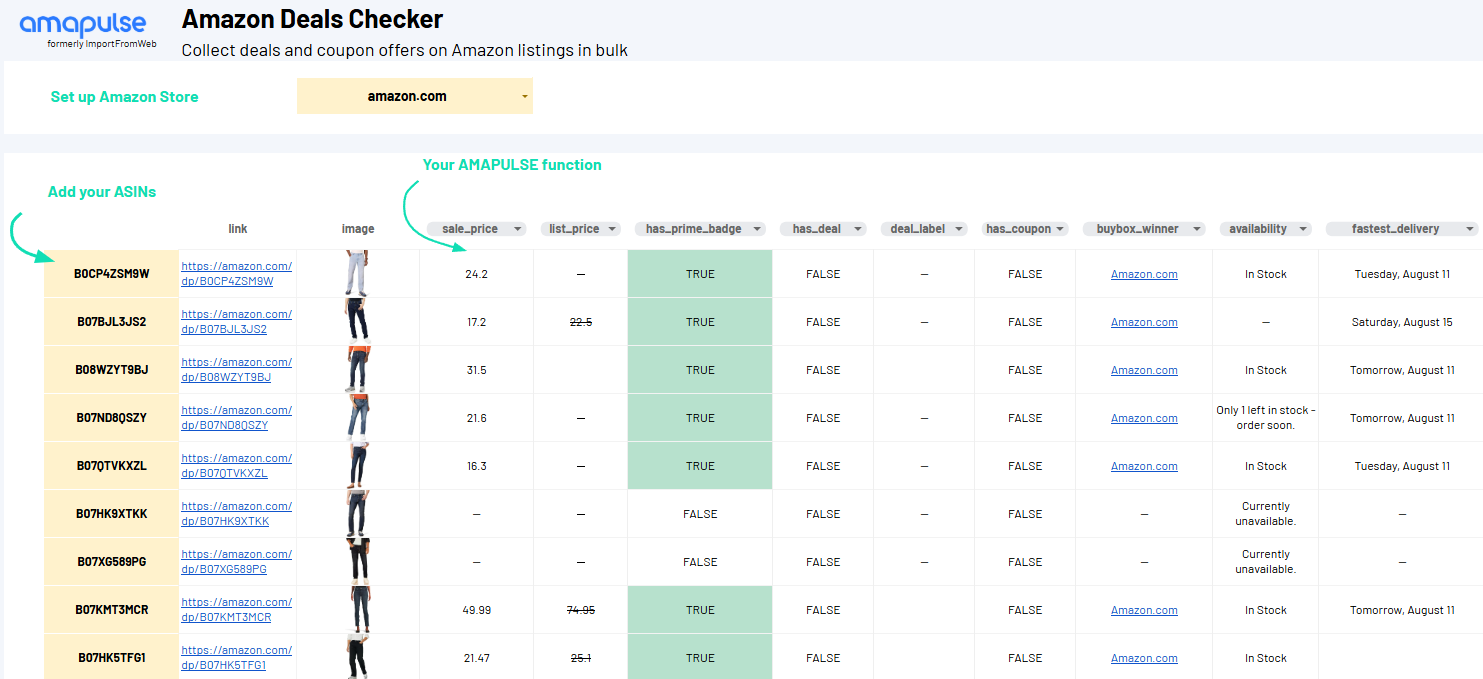
Task: Select the sale price cell 21.47
Action: tap(476, 658)
